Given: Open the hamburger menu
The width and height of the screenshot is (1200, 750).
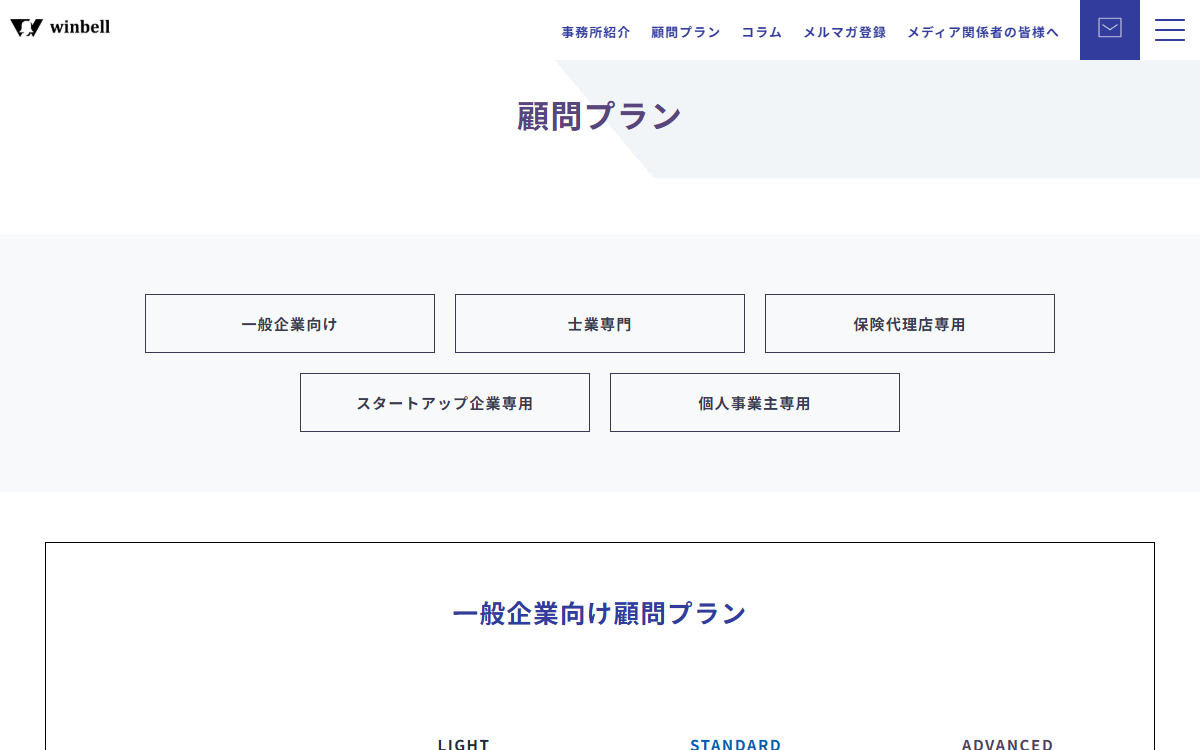Looking at the screenshot, I should [x=1170, y=30].
